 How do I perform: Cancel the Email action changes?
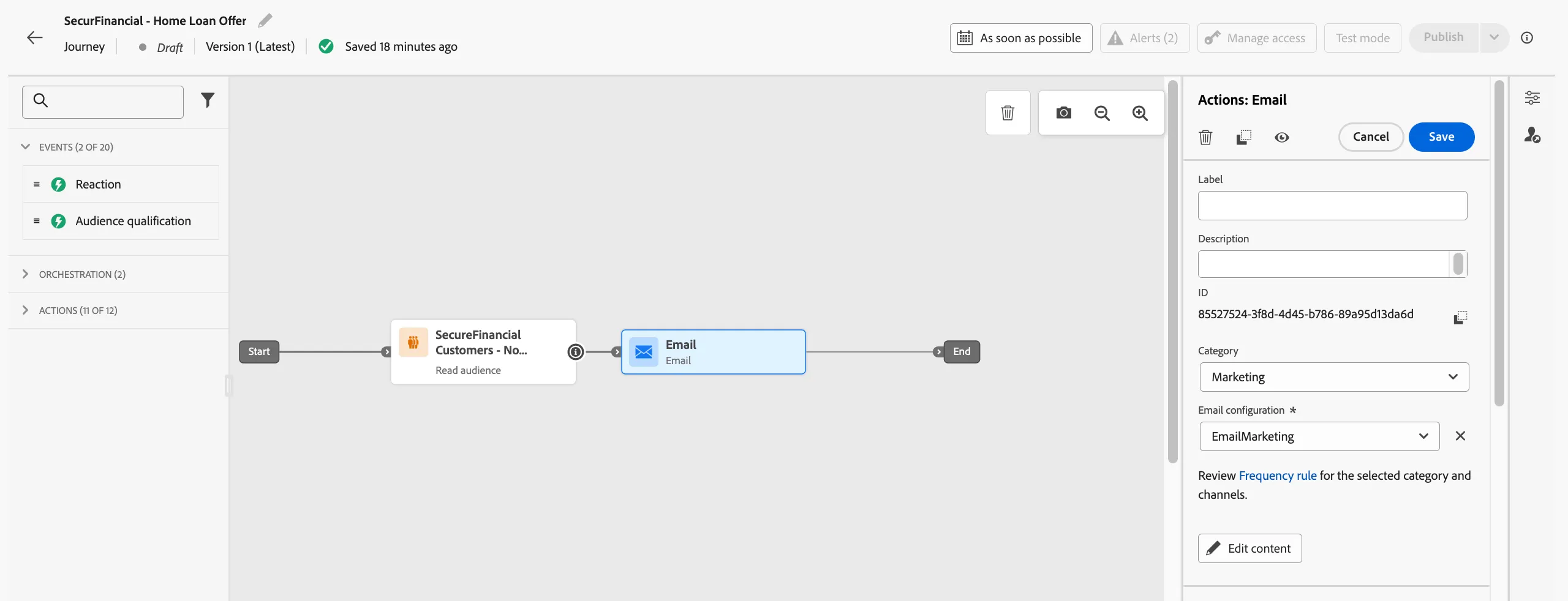(1371, 137)
